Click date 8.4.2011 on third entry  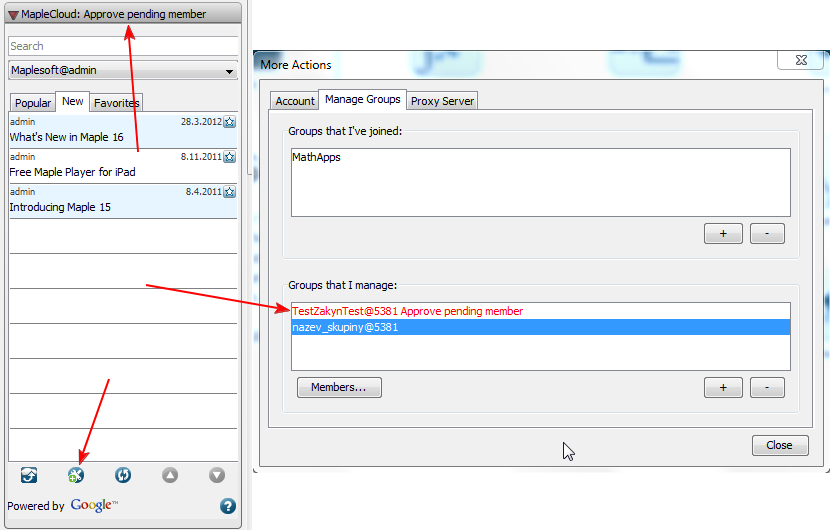click(203, 192)
